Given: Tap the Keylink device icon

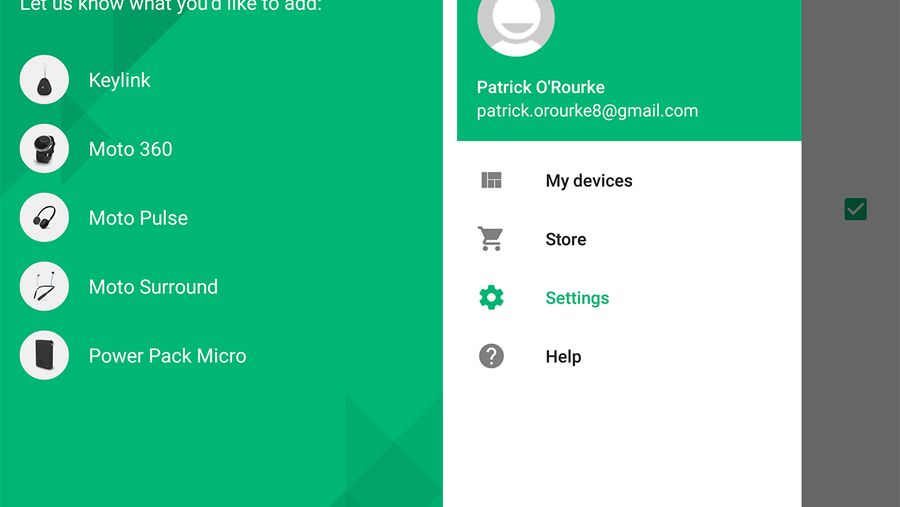Looking at the screenshot, I should pos(44,80).
